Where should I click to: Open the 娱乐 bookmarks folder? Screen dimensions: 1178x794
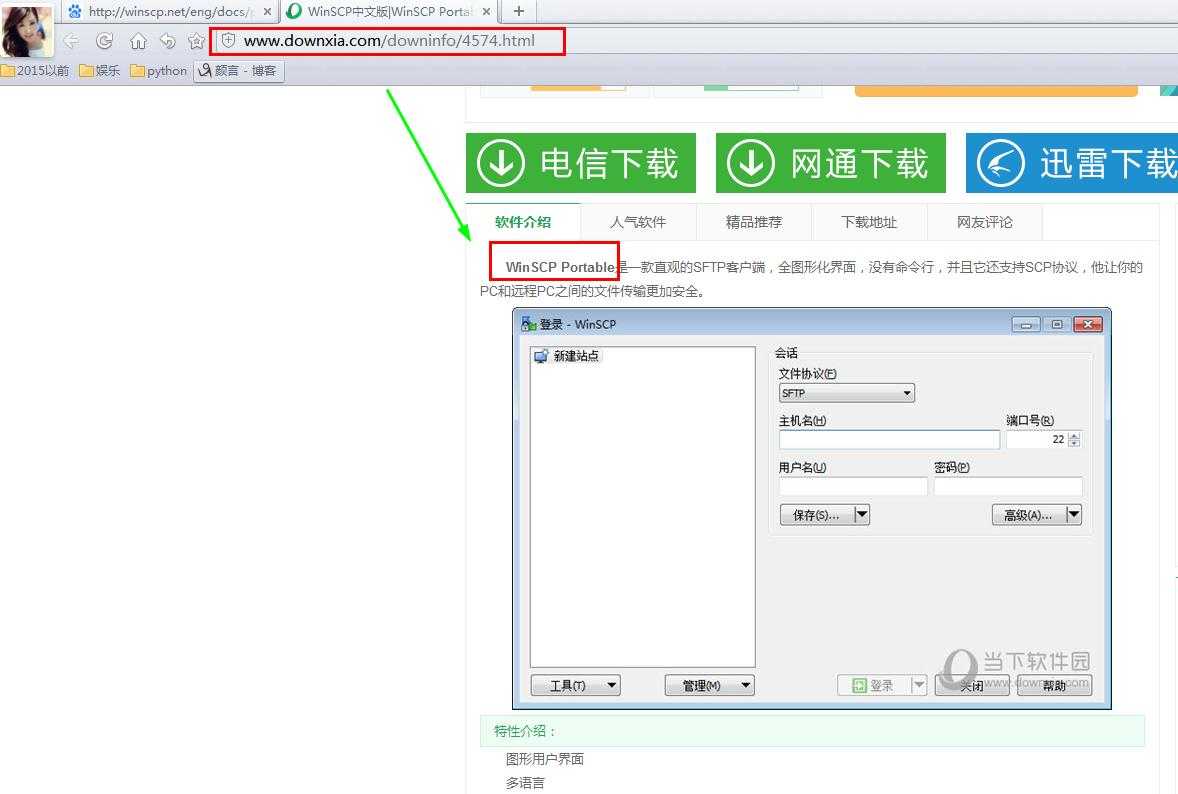100,71
